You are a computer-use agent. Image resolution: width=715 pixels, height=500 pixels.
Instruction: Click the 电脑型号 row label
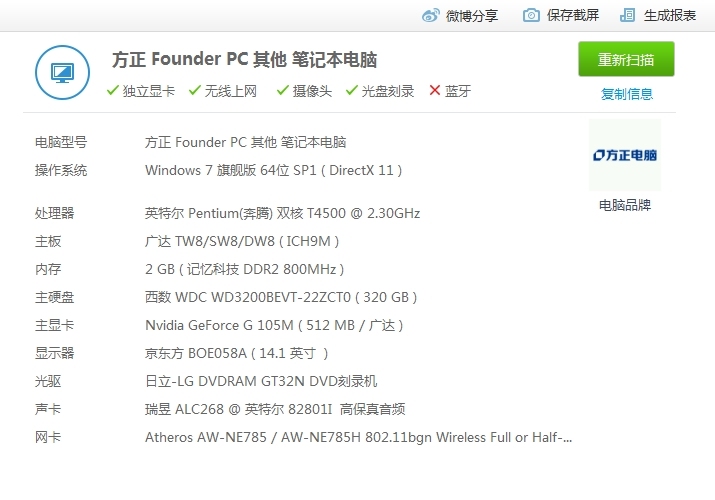coord(61,142)
